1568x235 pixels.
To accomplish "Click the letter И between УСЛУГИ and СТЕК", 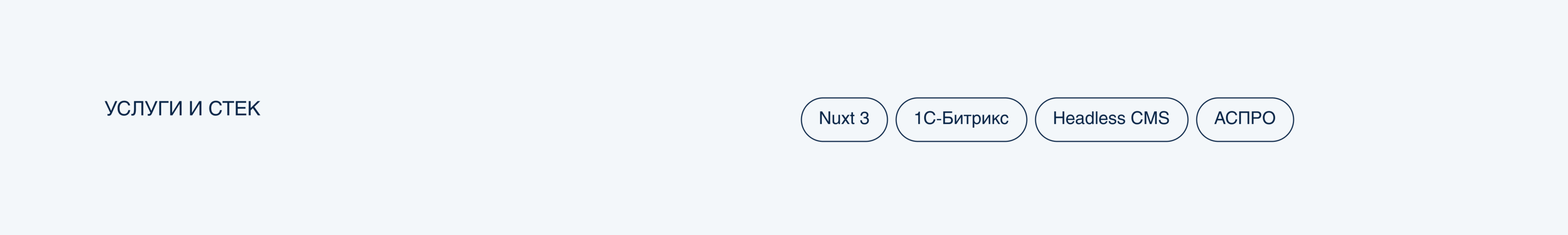I will point(196,109).
